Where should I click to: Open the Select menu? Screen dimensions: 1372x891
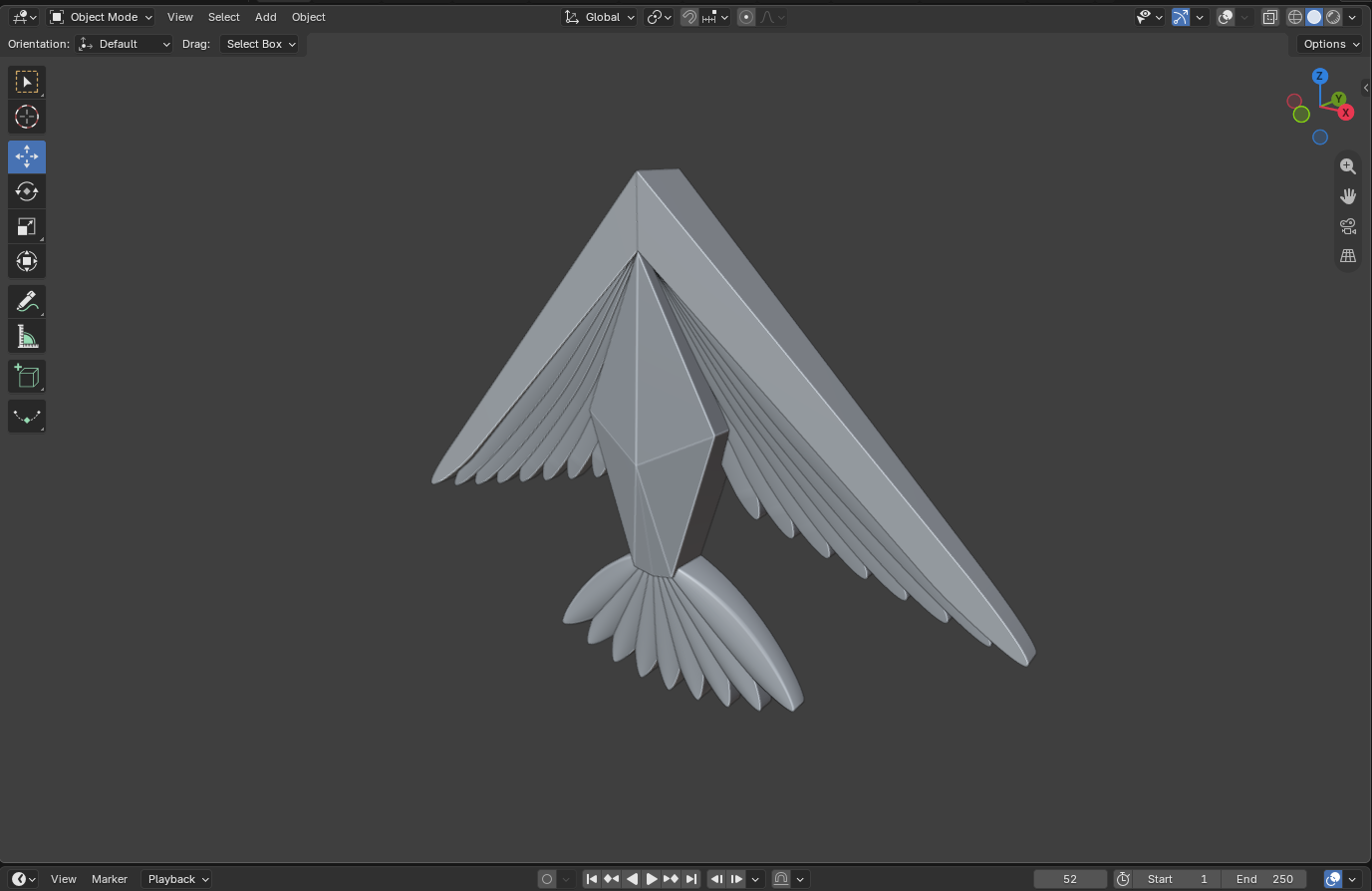224,17
